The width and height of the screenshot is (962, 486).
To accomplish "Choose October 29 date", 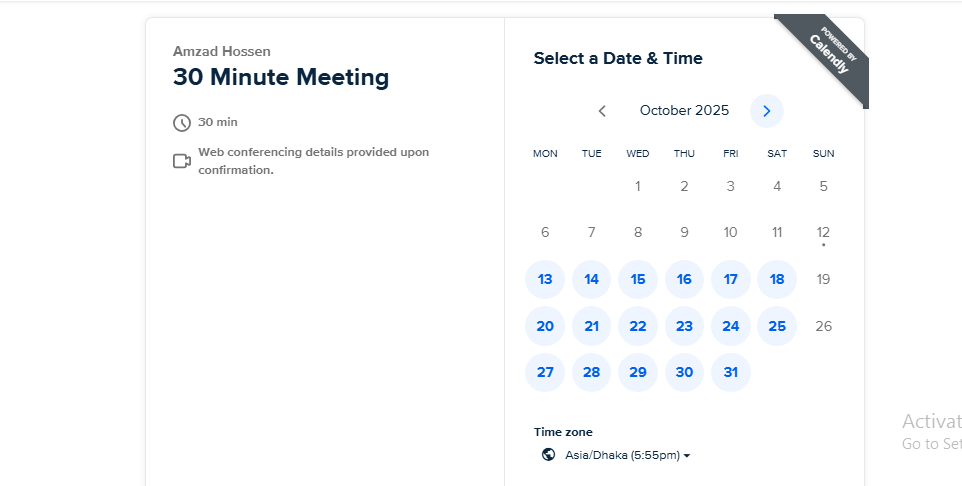I will click(638, 372).
